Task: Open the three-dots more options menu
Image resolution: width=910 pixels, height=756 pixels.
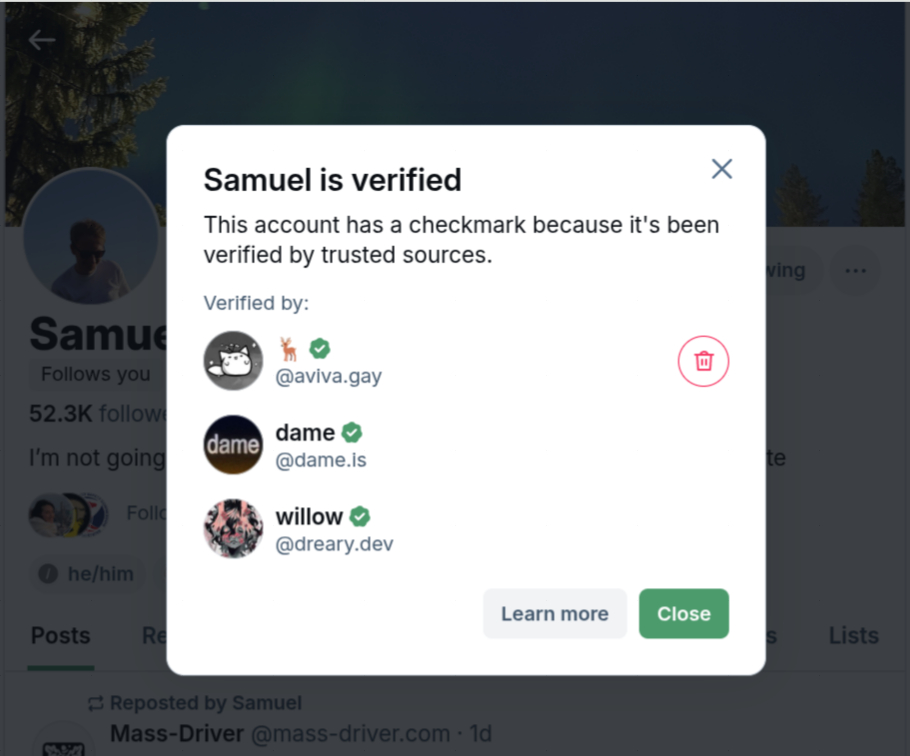Action: 855,271
